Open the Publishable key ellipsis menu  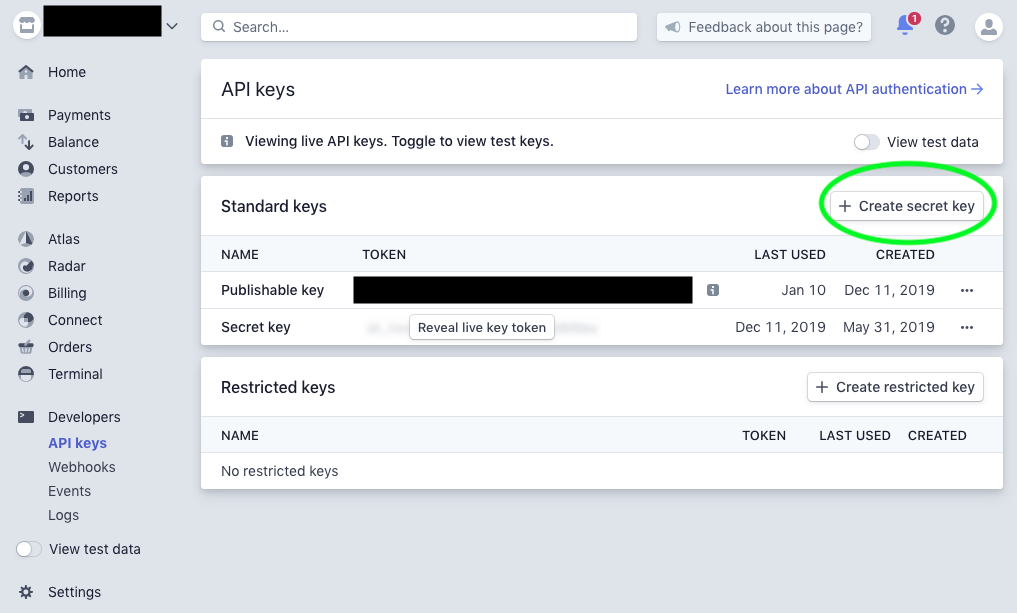point(968,290)
